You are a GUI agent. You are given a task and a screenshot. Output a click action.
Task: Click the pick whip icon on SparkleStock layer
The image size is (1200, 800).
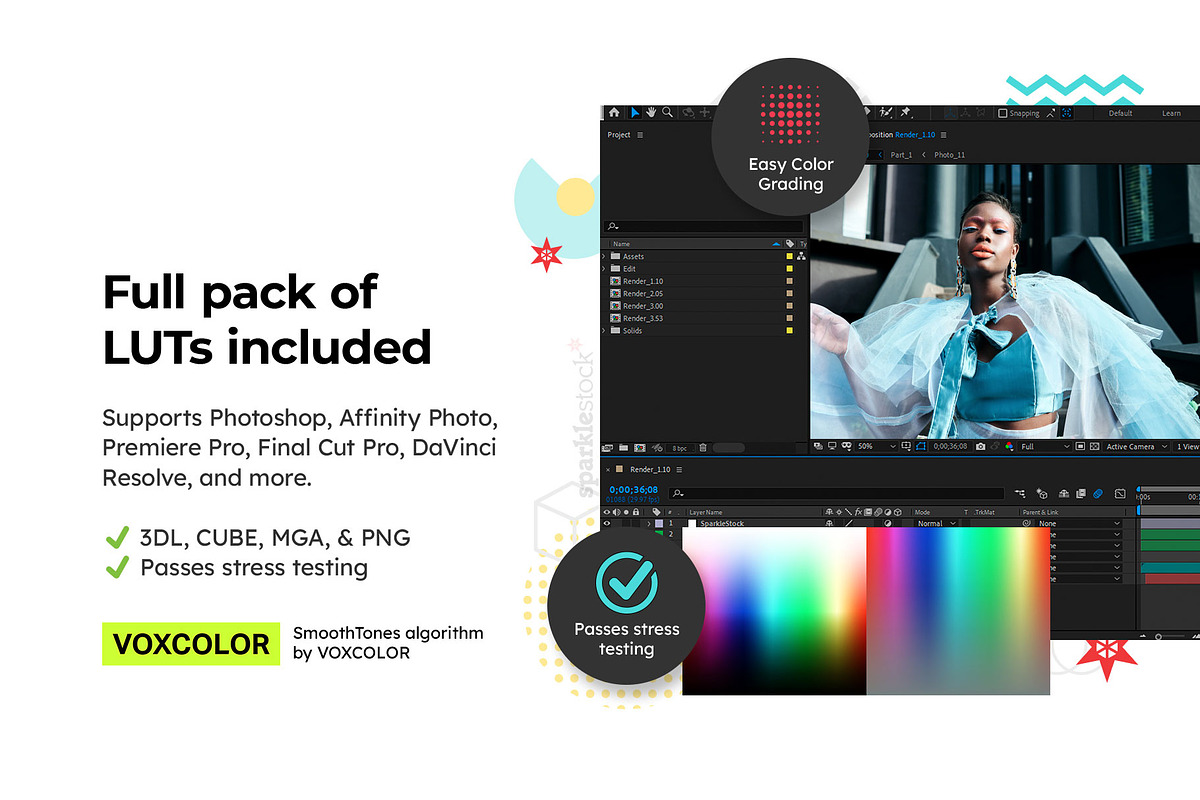click(1027, 523)
